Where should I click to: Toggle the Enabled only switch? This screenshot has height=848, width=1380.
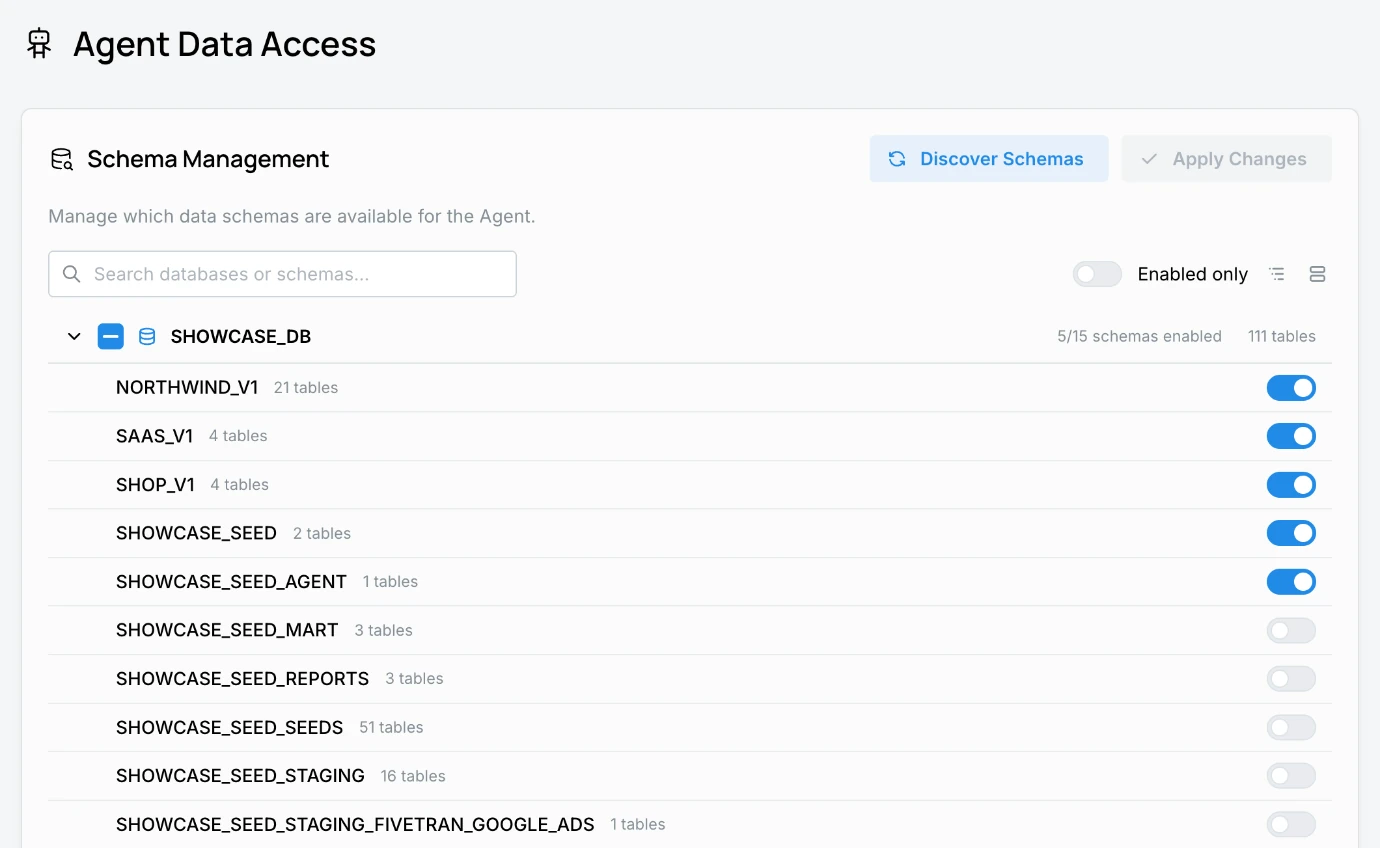pyautogui.click(x=1097, y=274)
